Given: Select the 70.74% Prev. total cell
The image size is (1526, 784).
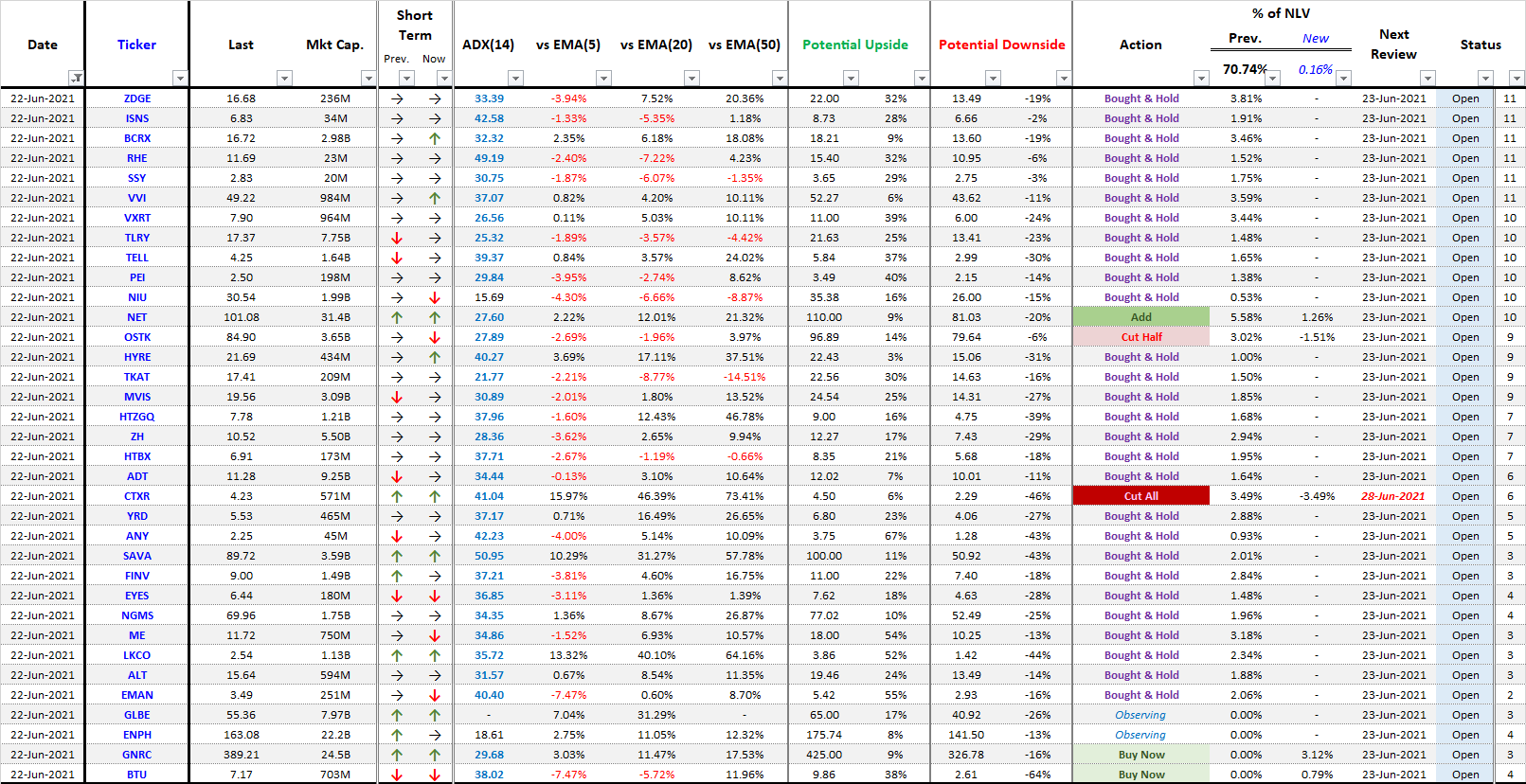Looking at the screenshot, I should click(1244, 69).
